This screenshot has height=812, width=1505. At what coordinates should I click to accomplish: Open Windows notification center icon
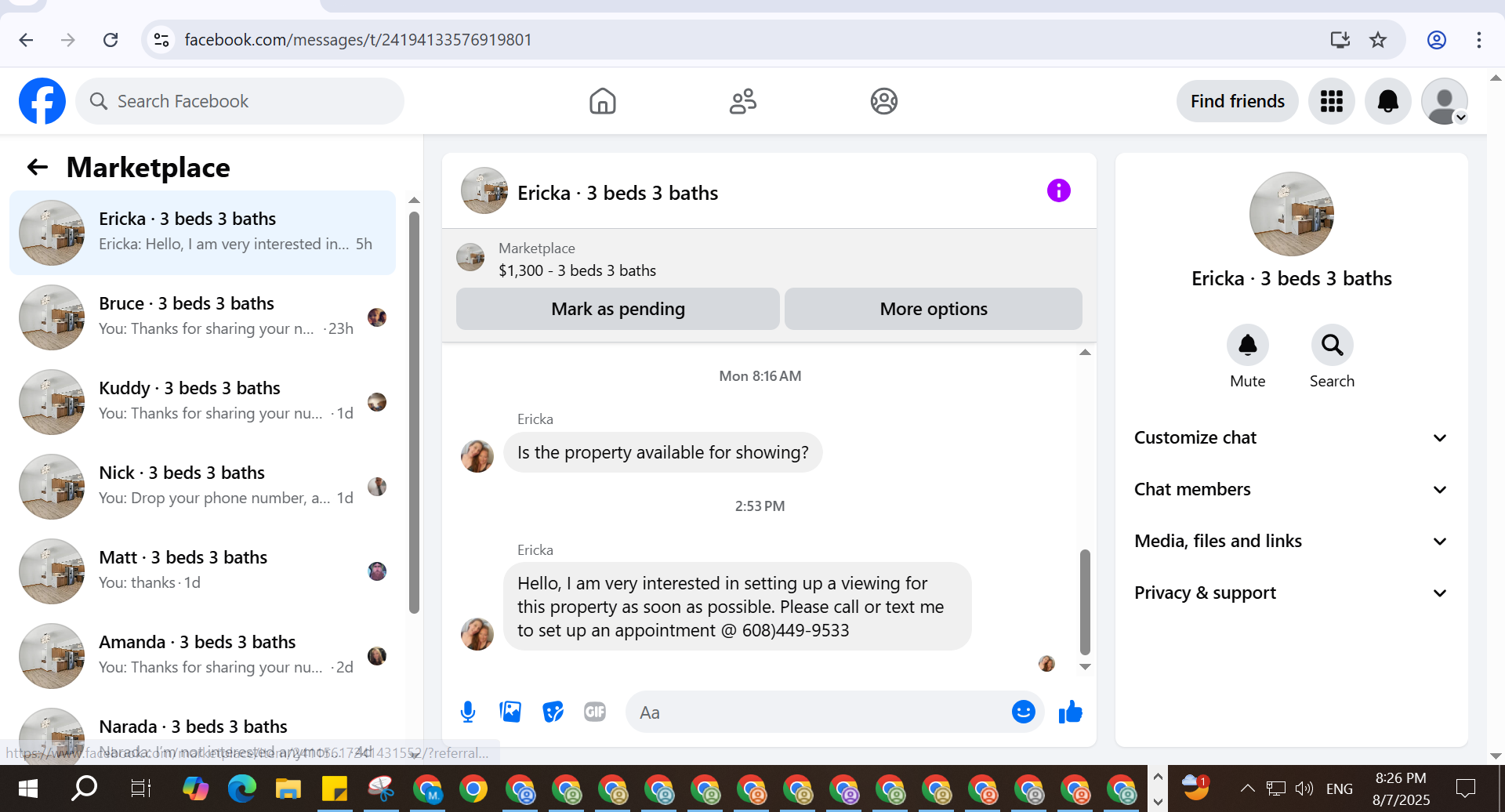(x=1465, y=788)
